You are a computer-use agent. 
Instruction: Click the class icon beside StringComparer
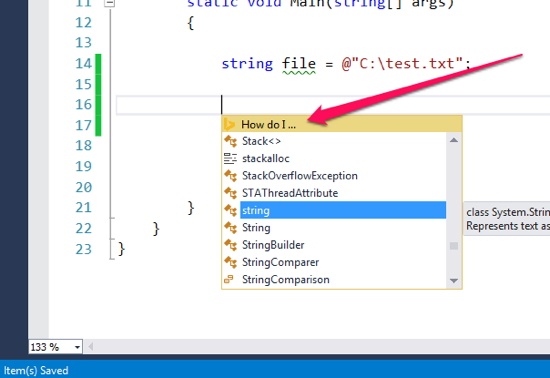[230, 262]
